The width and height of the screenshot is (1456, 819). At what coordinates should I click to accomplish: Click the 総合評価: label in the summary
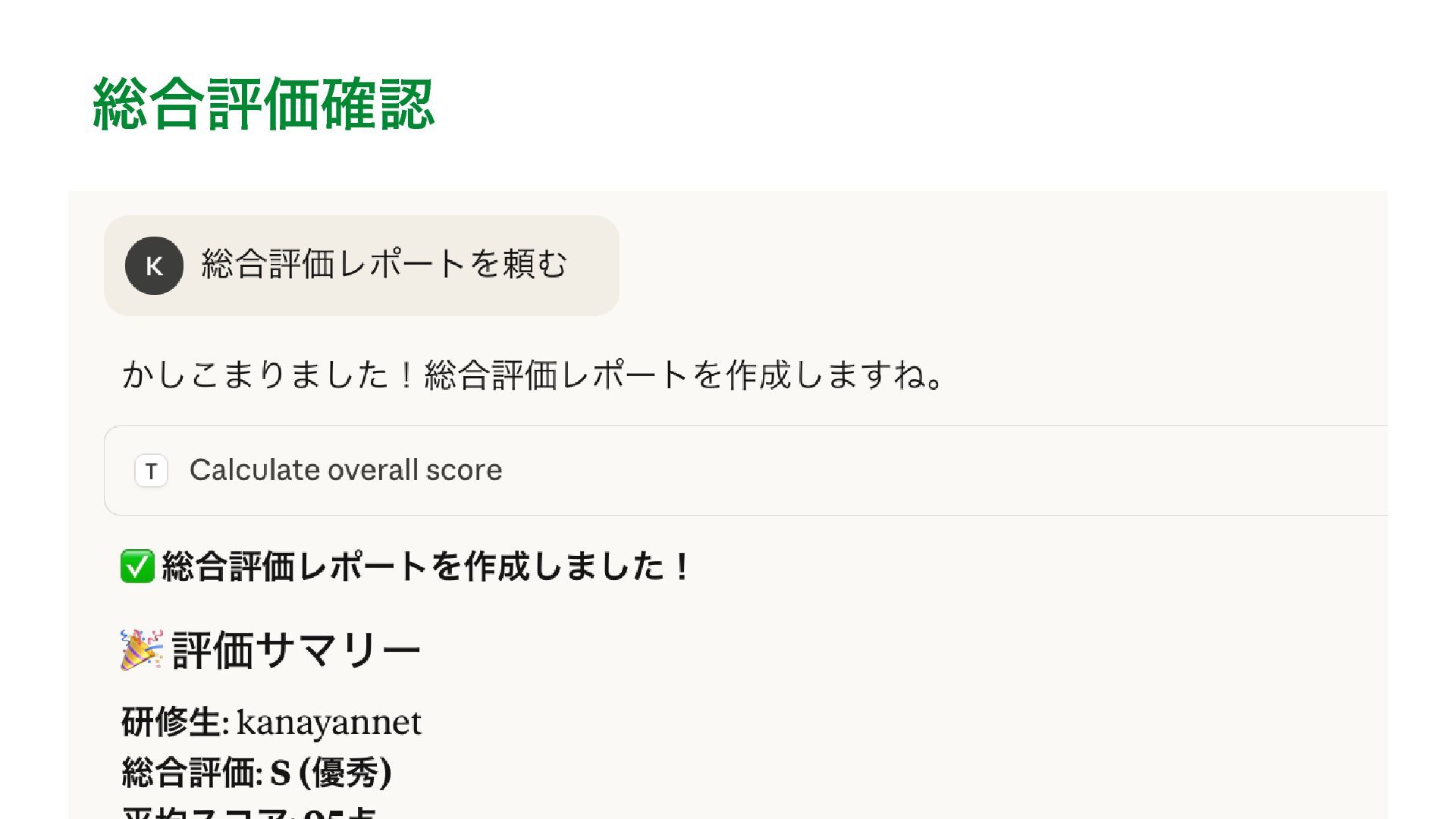191,773
